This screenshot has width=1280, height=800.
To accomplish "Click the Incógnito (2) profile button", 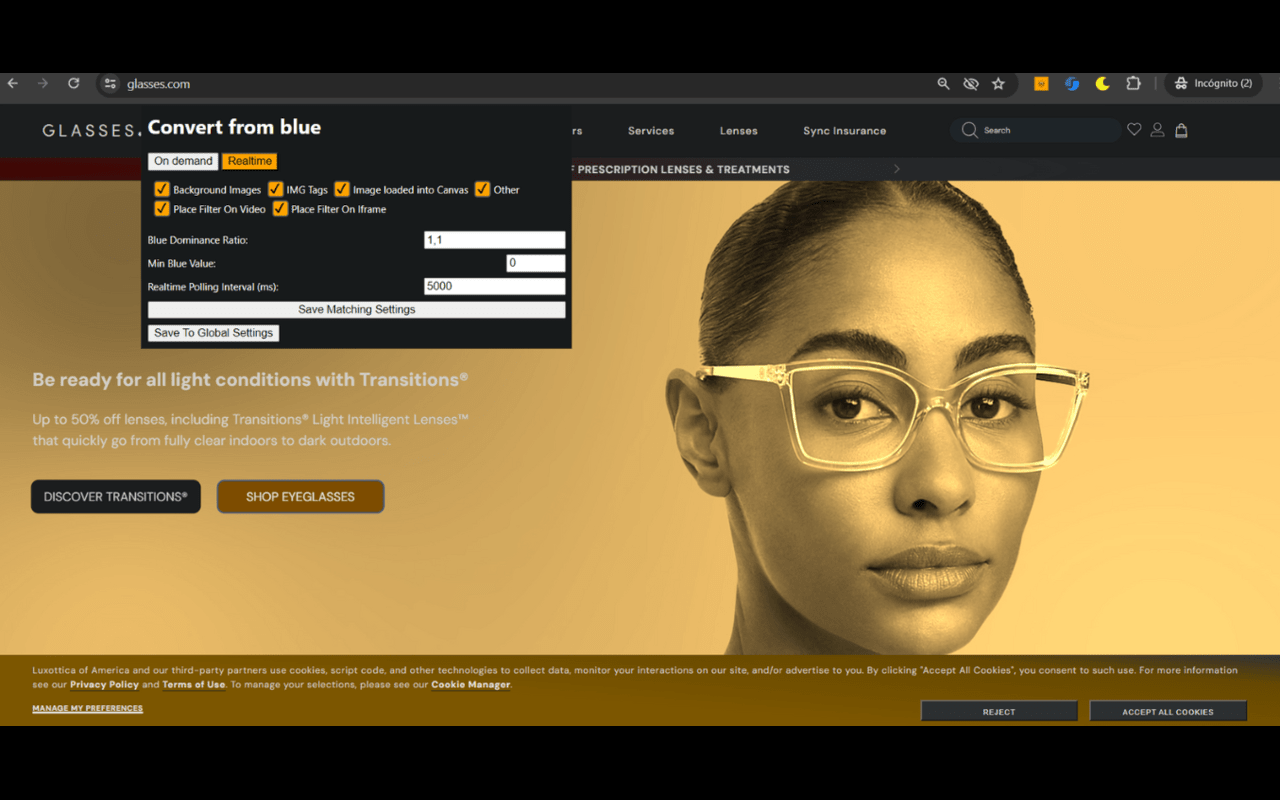I will coord(1213,84).
